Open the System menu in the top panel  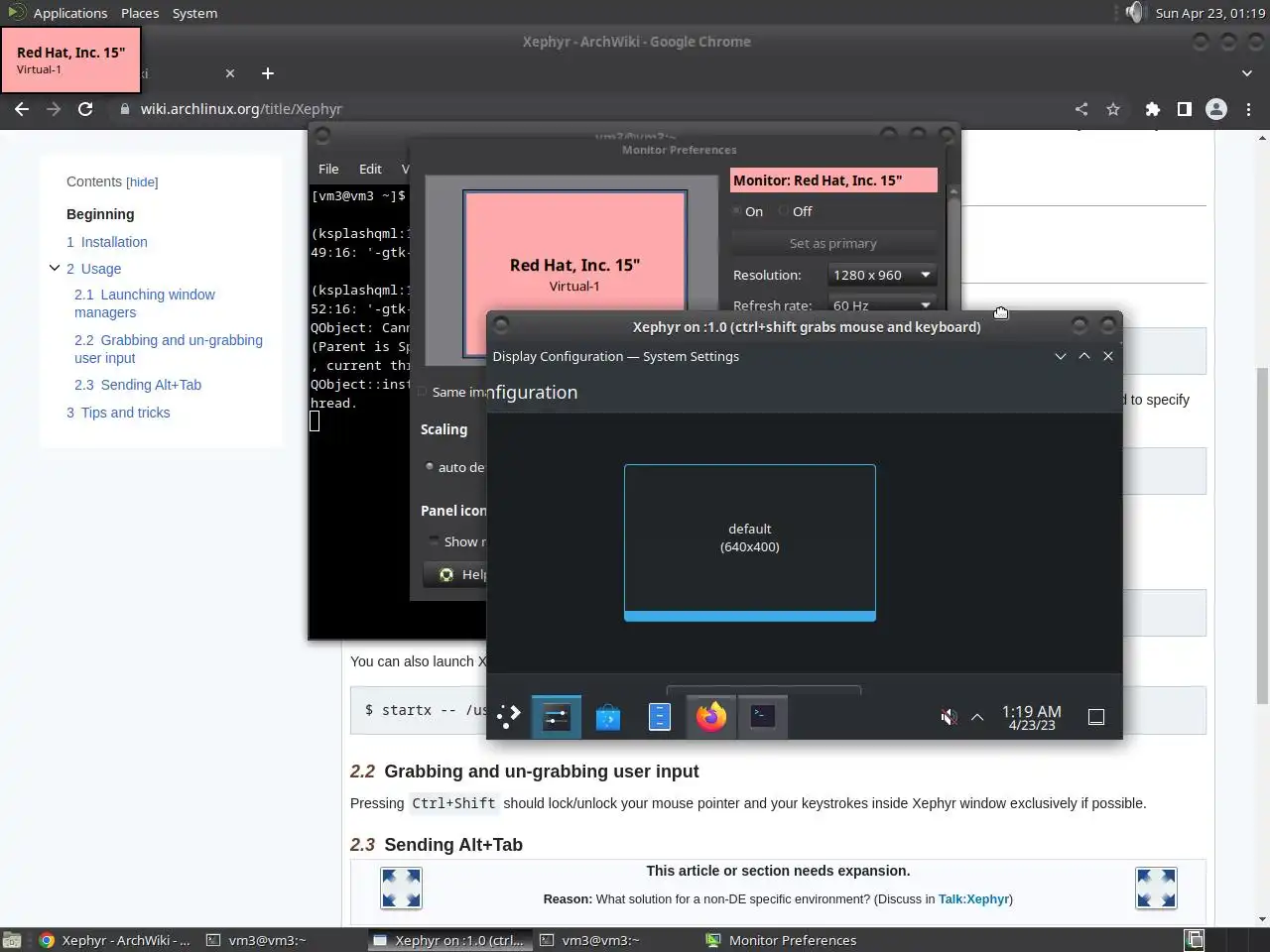click(x=194, y=13)
